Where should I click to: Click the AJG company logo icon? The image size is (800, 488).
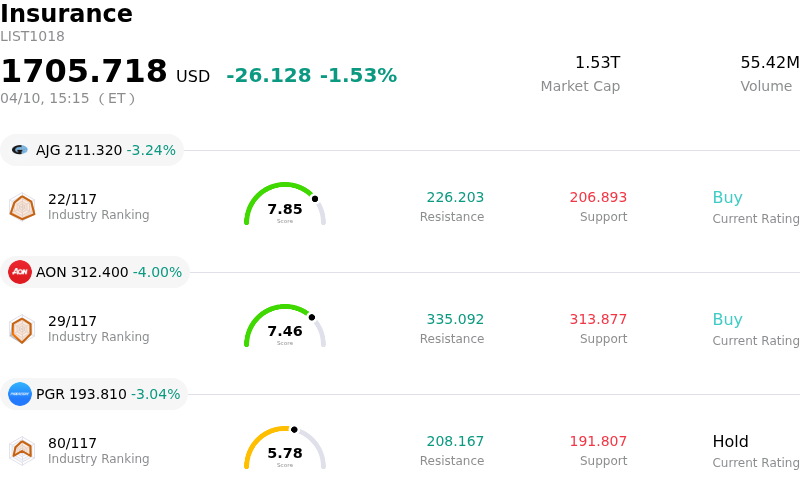[20, 150]
